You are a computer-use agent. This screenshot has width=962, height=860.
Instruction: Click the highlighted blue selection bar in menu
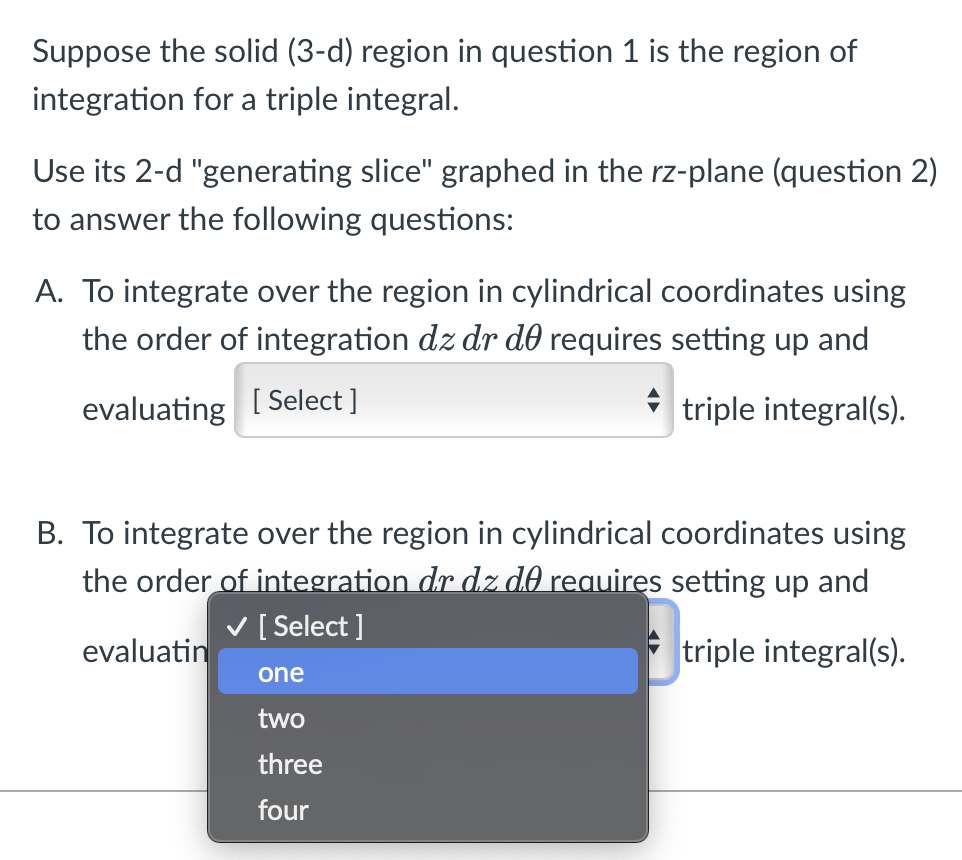pyautogui.click(x=427, y=671)
